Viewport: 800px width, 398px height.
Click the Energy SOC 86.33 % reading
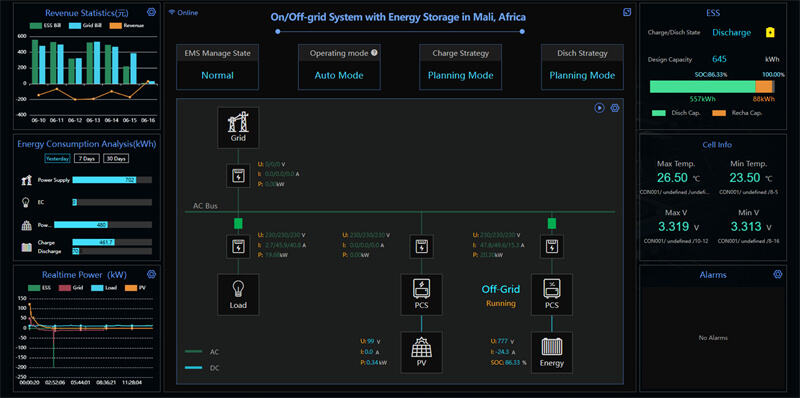point(508,362)
